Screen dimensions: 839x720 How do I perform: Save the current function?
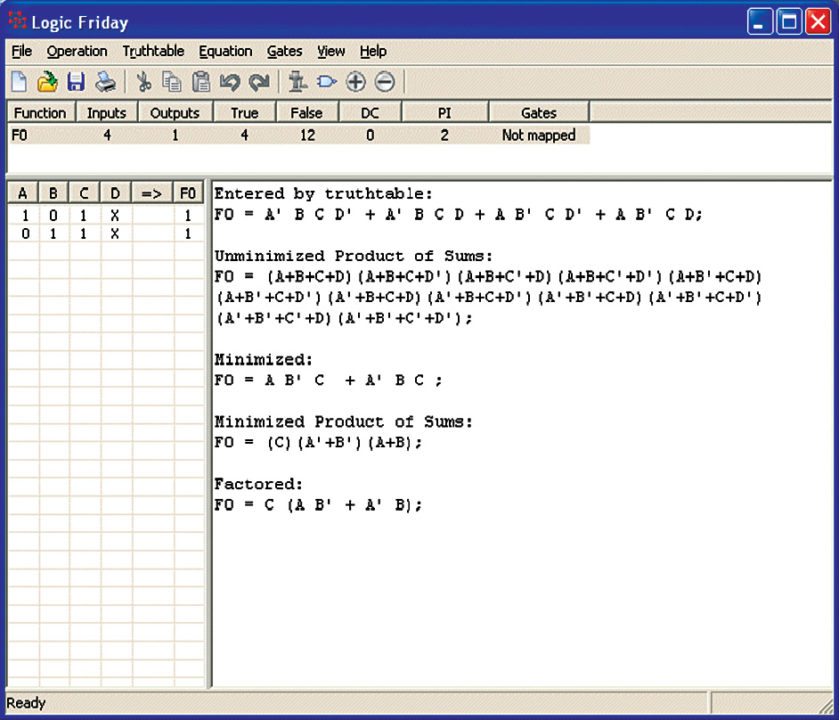[76, 82]
